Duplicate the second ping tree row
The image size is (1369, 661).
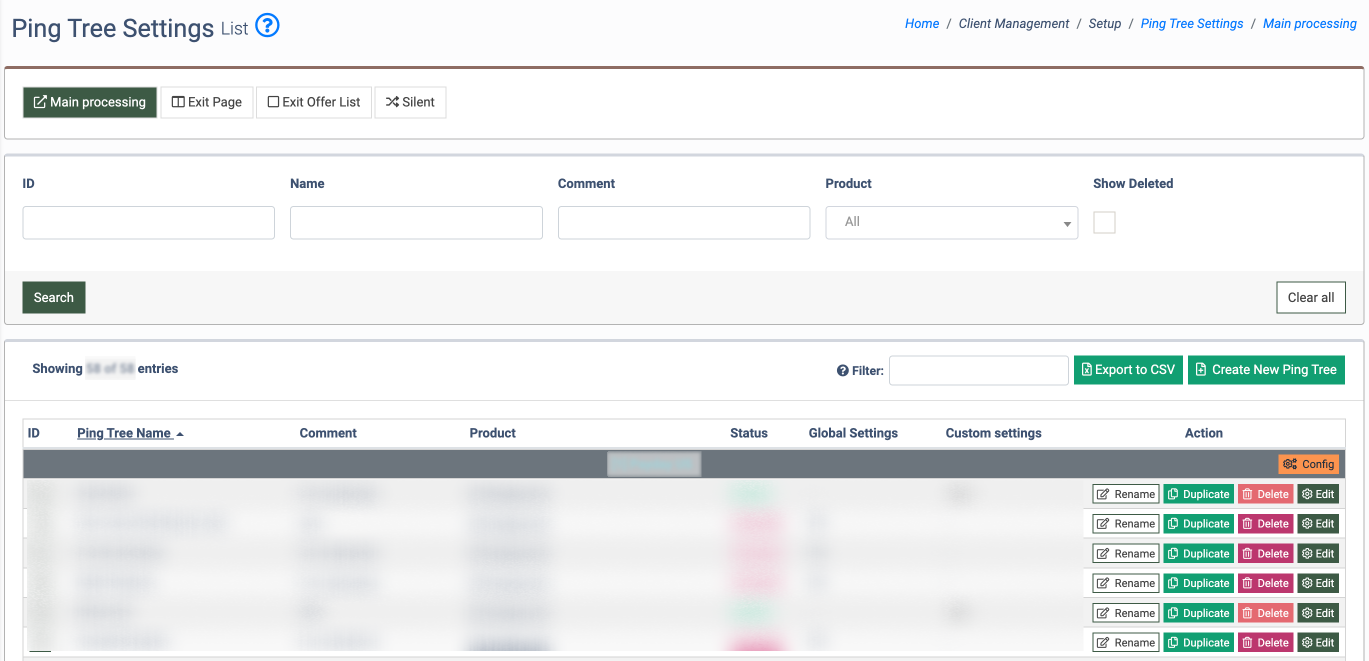tap(1198, 524)
